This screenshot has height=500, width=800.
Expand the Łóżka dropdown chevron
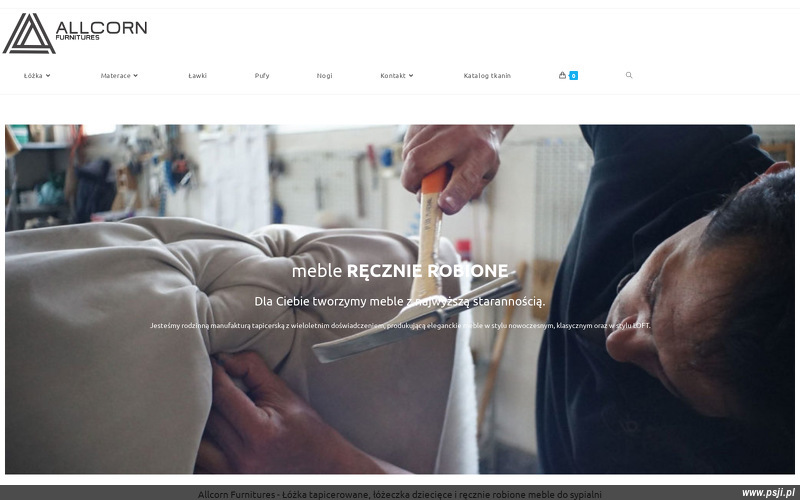tap(48, 76)
